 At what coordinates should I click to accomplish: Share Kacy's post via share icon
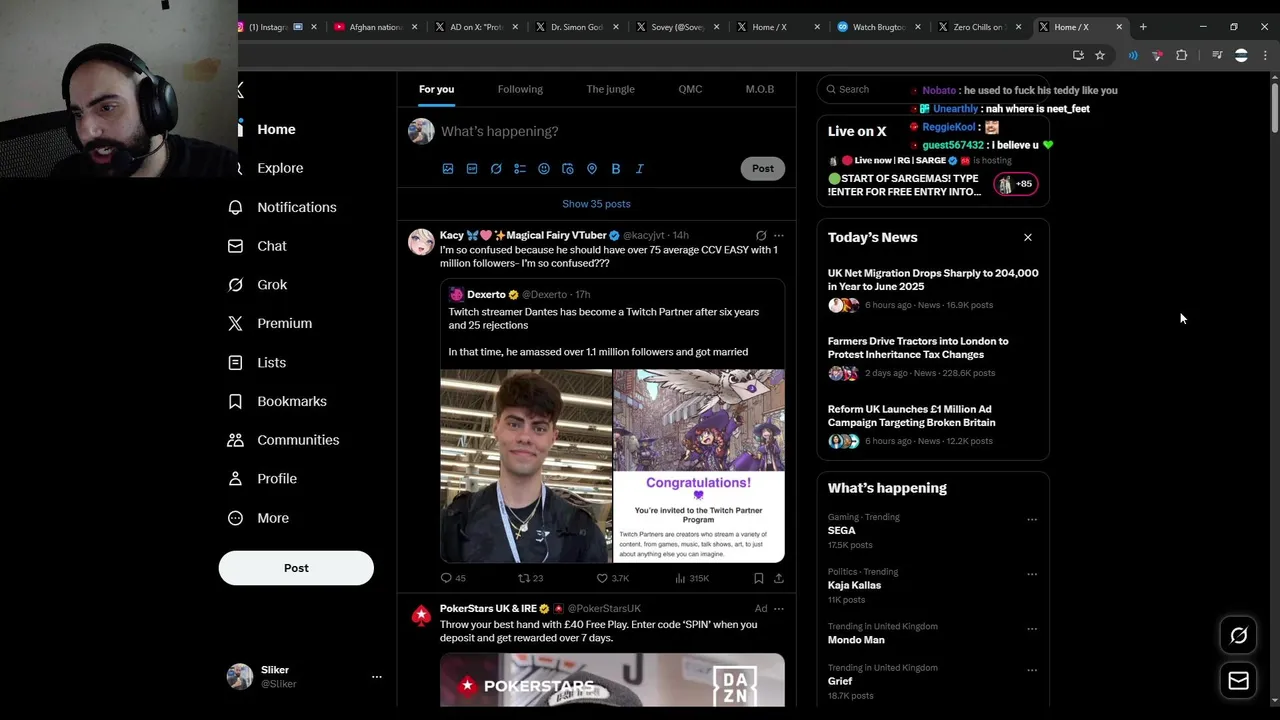779,578
